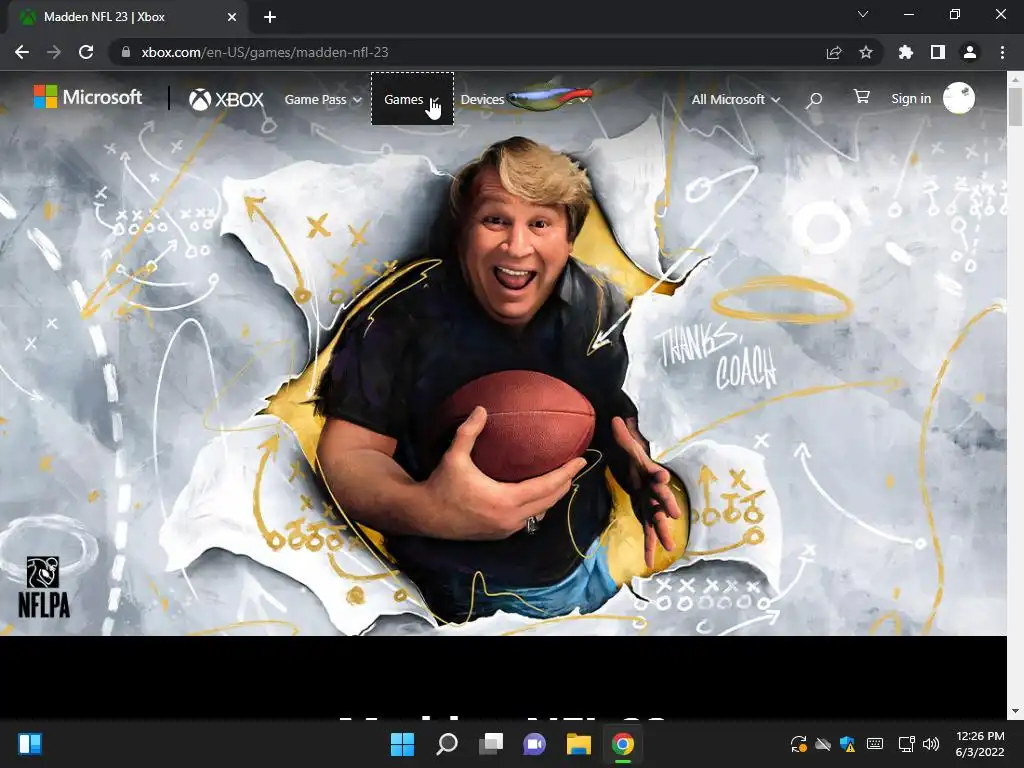Open Xbox site search

[814, 100]
